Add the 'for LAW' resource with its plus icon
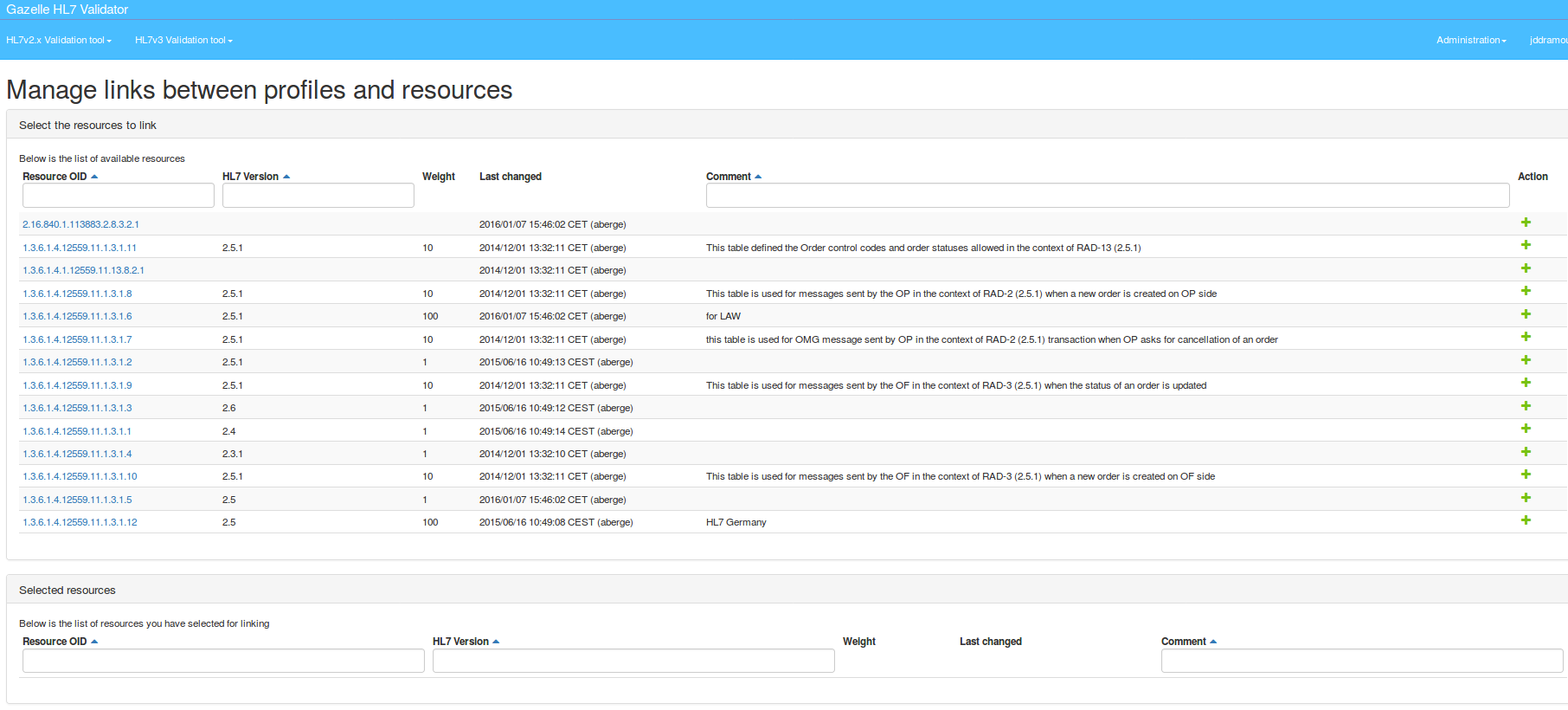This screenshot has width=1568, height=710. (x=1526, y=314)
